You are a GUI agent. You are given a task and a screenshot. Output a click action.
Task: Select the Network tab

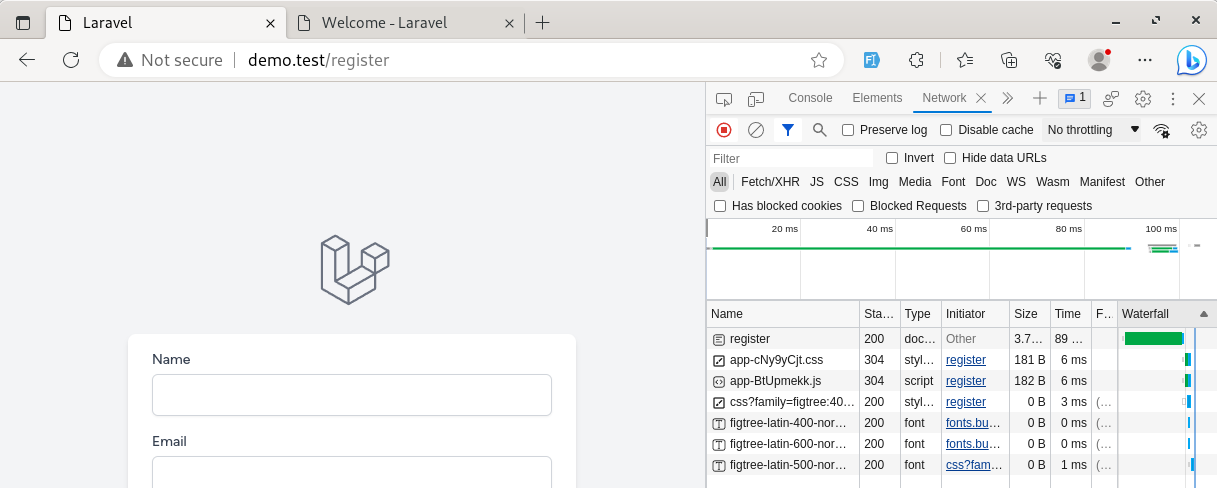point(944,98)
